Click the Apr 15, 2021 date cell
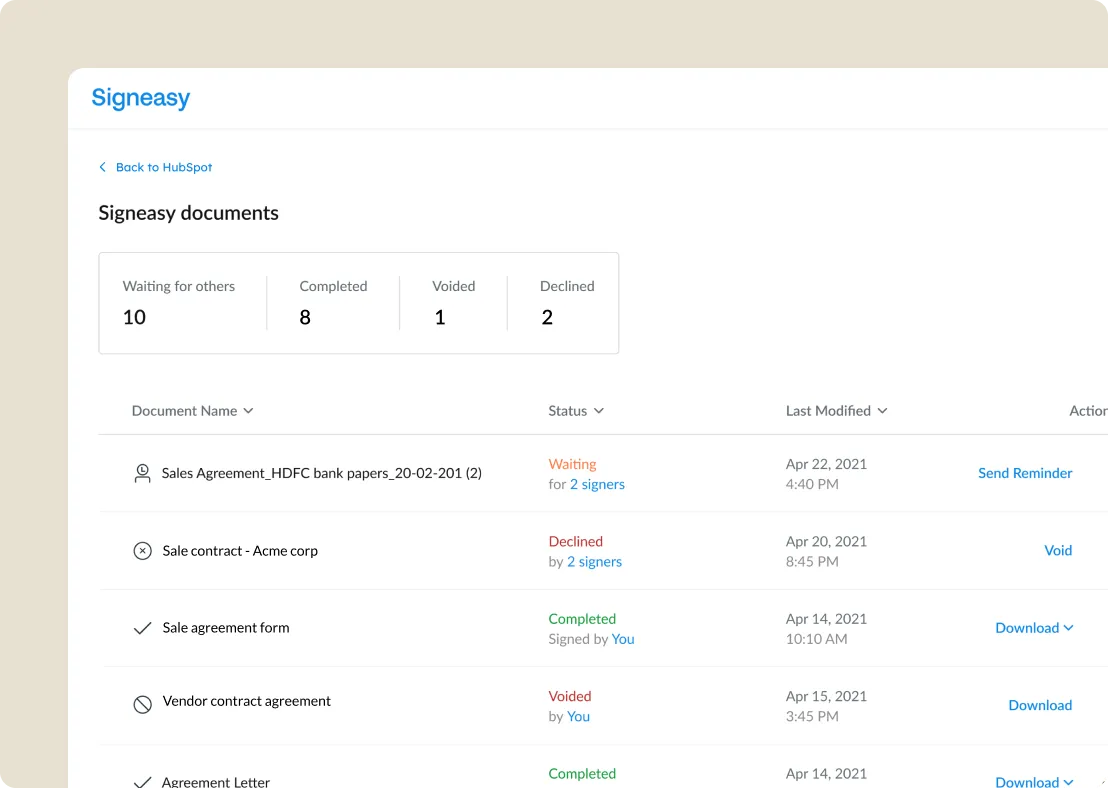Image resolution: width=1108 pixels, height=788 pixels. [x=826, y=696]
